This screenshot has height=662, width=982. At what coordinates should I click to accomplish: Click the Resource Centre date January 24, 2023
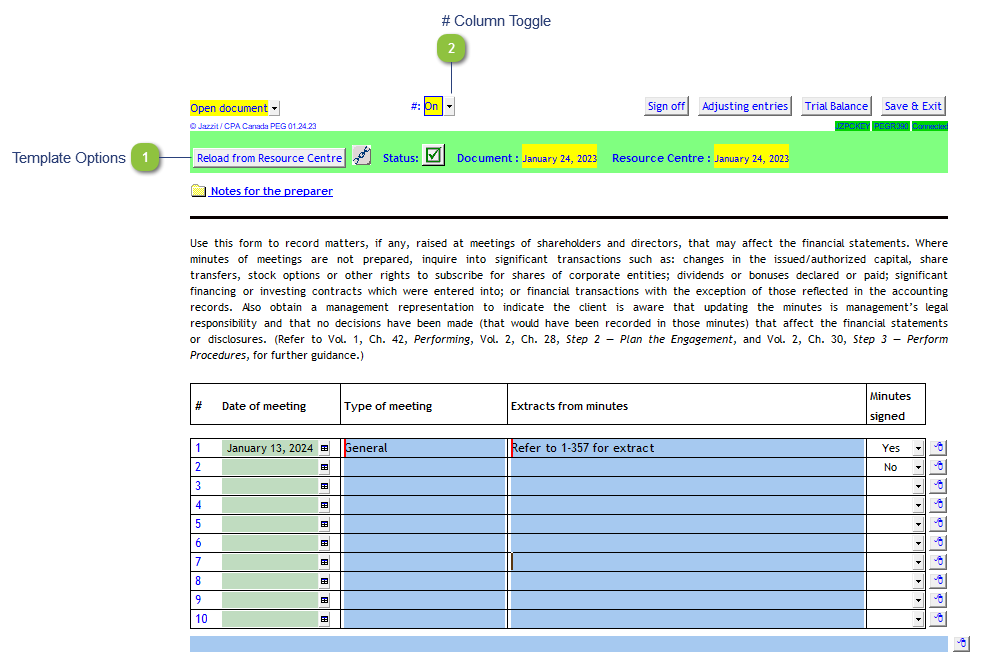coord(751,158)
